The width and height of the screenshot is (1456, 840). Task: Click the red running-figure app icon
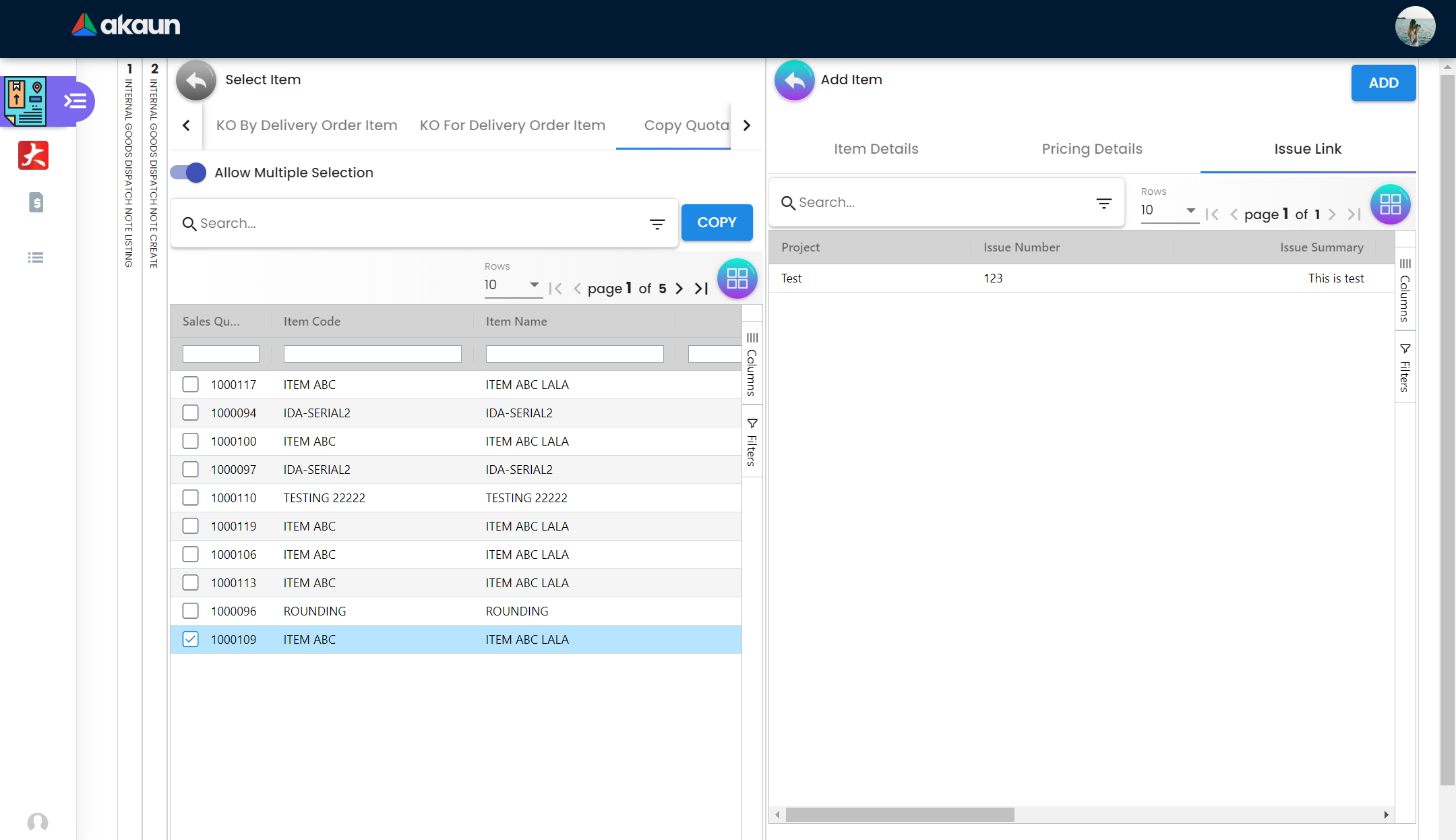[33, 155]
